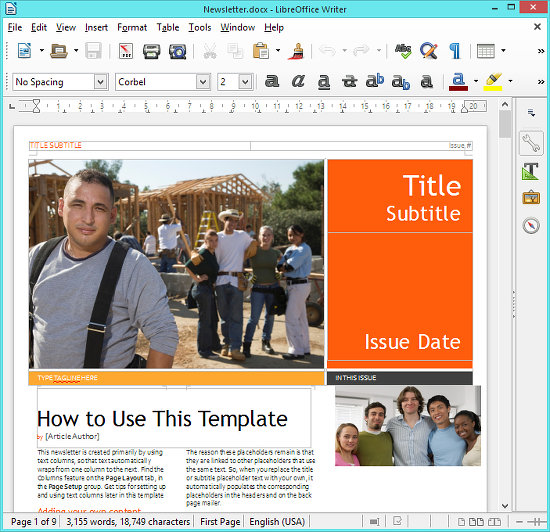
Task: Open the Format menu
Action: coord(132,27)
